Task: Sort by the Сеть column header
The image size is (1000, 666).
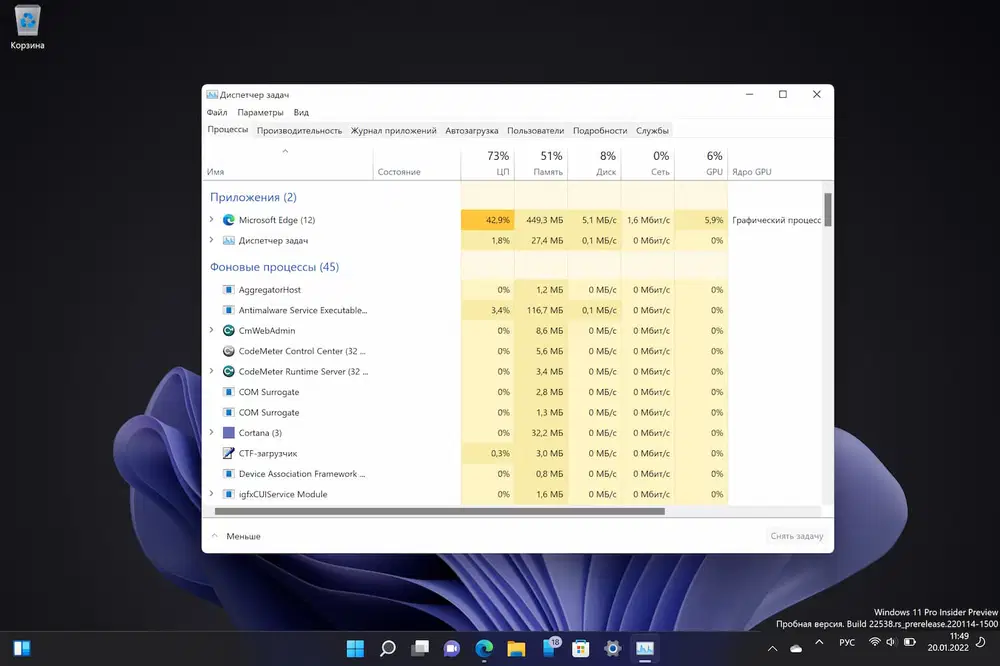Action: (x=648, y=163)
